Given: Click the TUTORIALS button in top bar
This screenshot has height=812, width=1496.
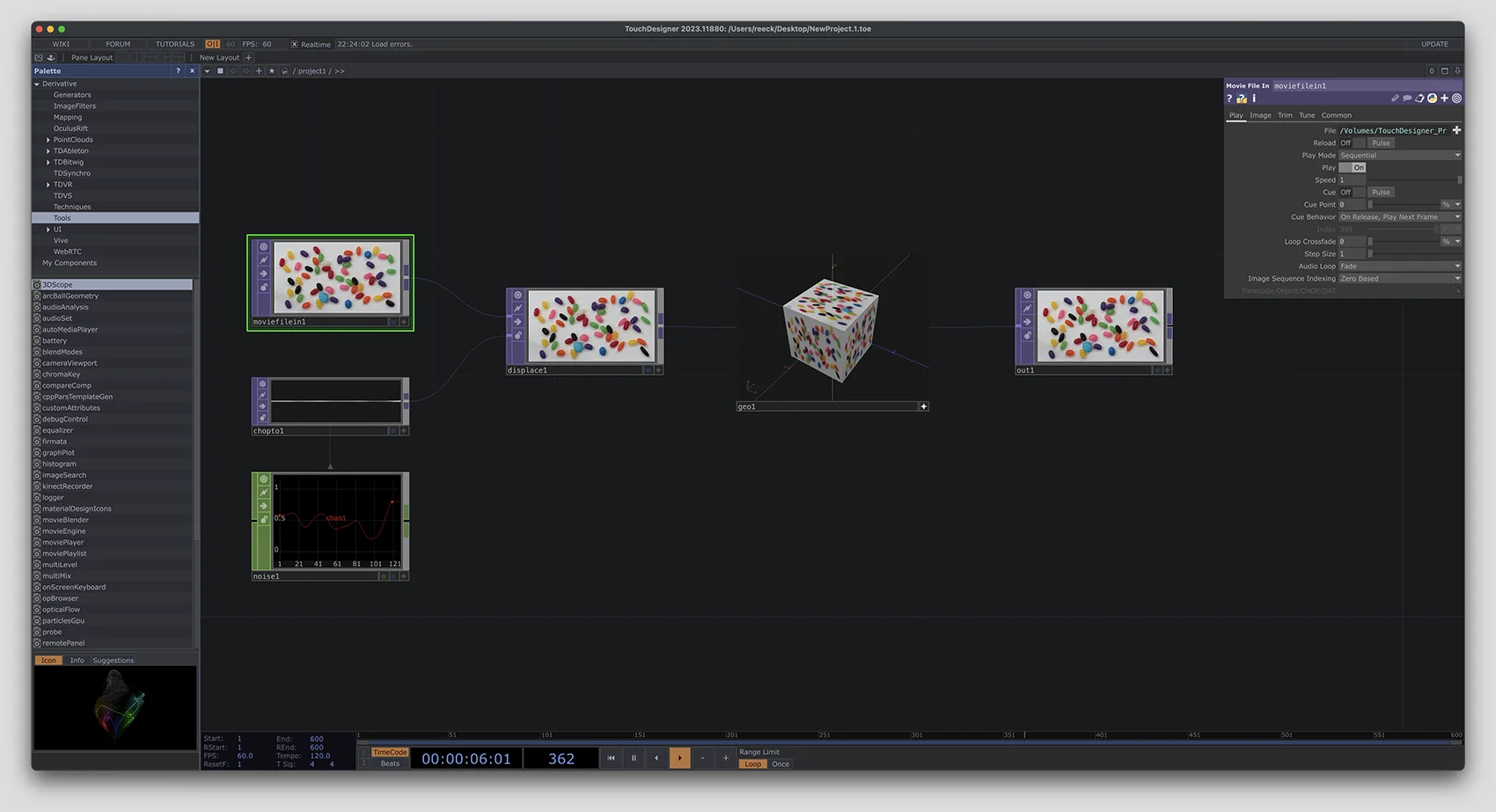Looking at the screenshot, I should point(175,44).
